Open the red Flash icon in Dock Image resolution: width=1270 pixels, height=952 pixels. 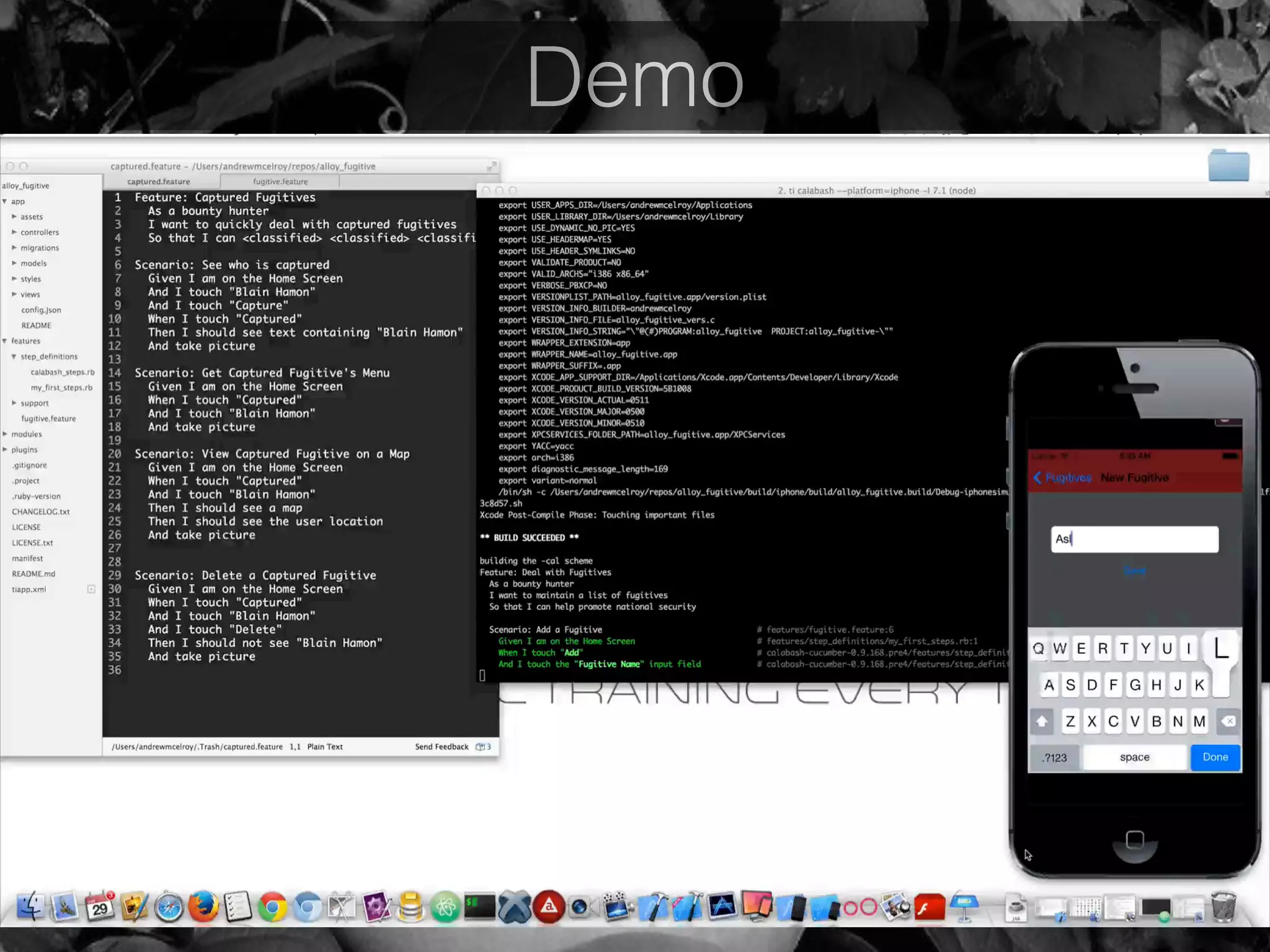pyautogui.click(x=930, y=908)
